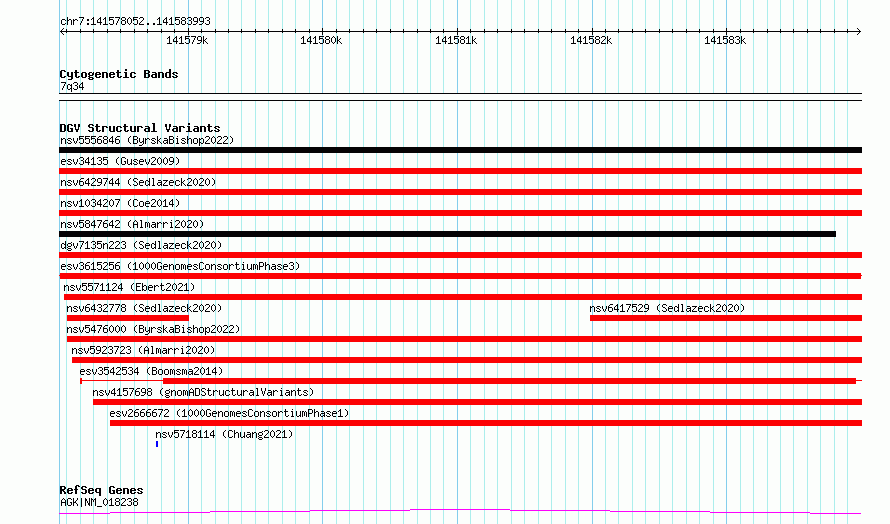The image size is (890, 524).
Task: Select the red bar under nsv6429744
Action: pos(460,192)
